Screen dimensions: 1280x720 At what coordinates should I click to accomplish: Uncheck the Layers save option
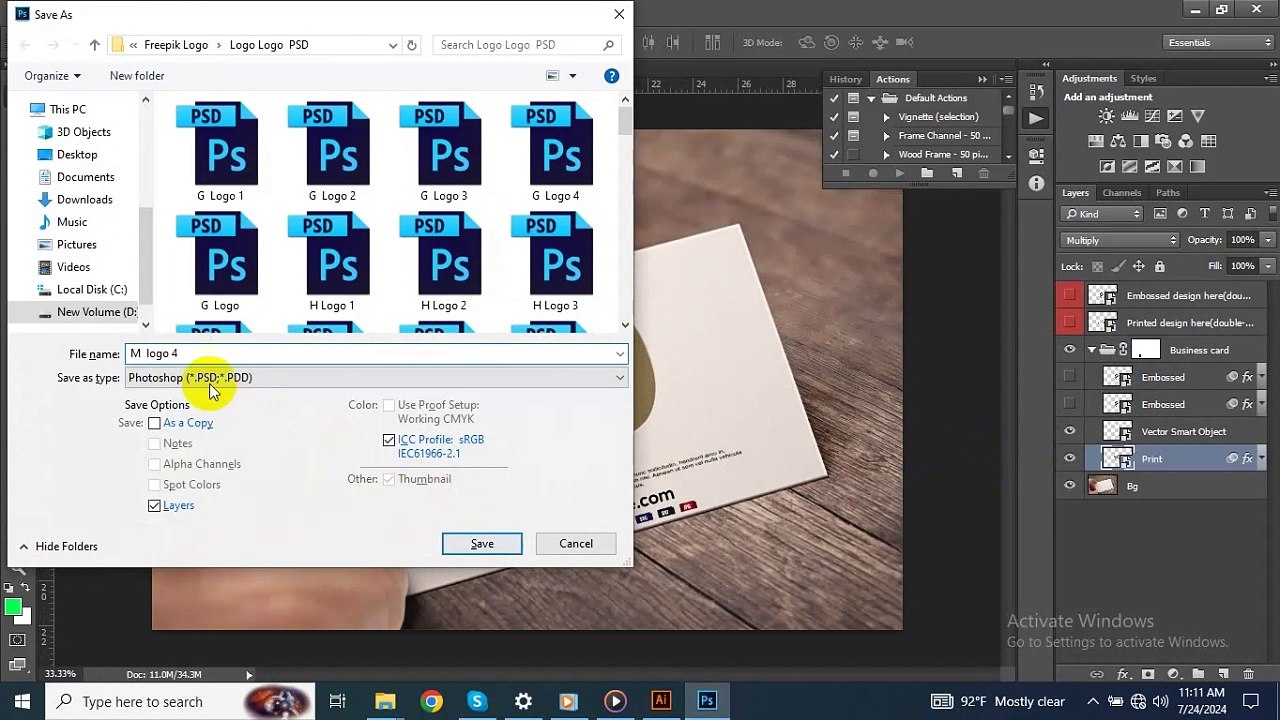pyautogui.click(x=154, y=506)
